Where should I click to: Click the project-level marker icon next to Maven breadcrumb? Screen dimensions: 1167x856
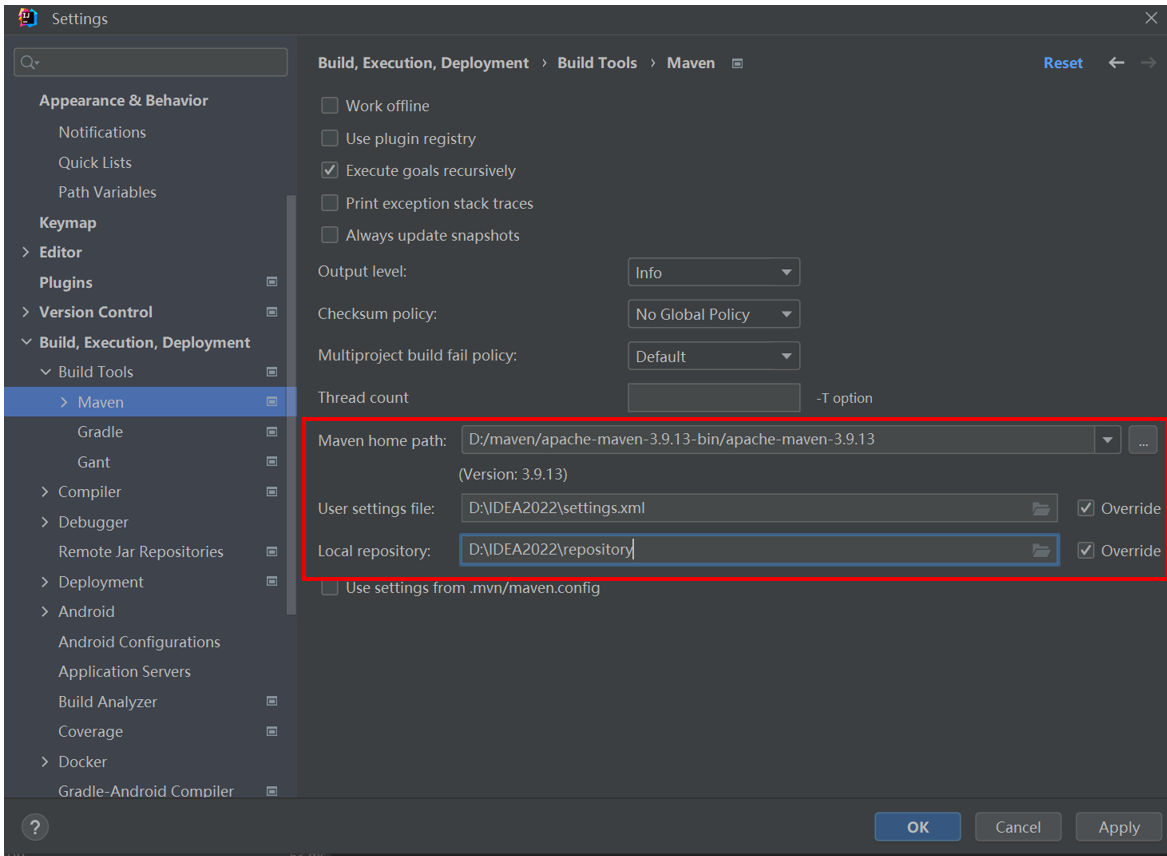point(738,63)
